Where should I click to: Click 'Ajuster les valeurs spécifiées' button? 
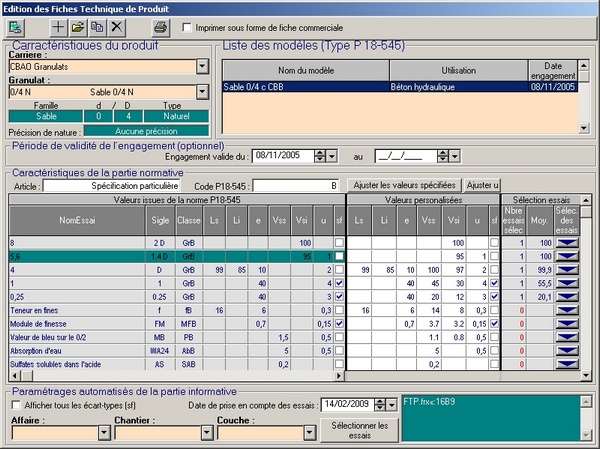click(404, 185)
